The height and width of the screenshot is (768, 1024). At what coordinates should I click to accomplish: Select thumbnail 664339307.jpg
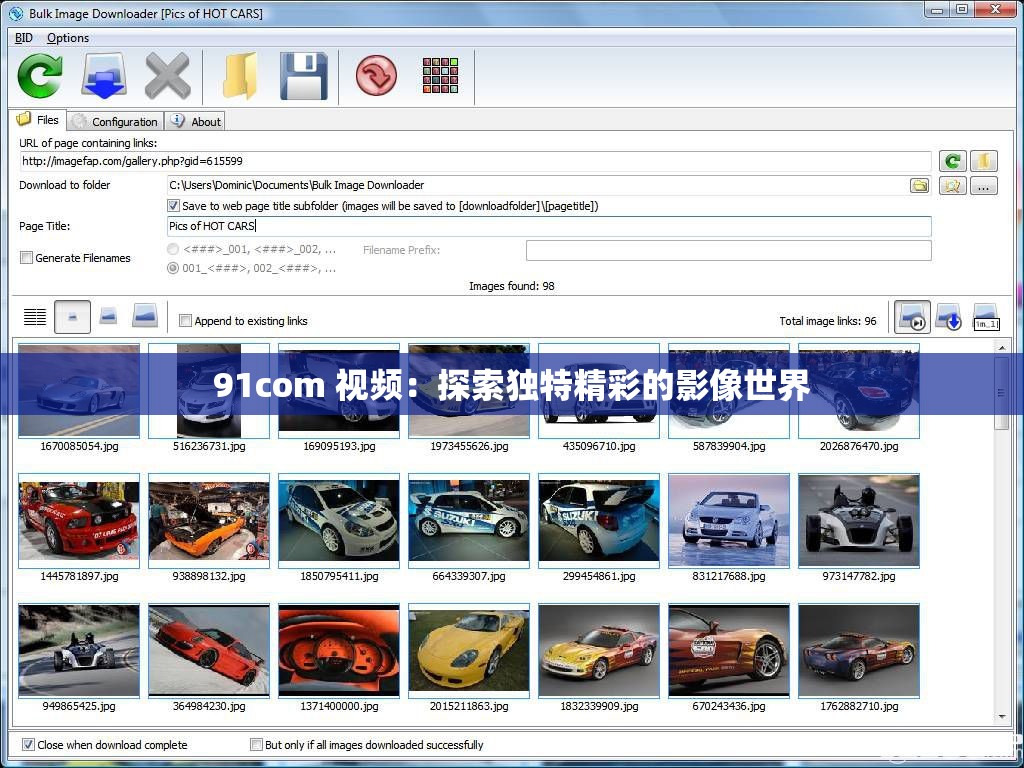[468, 520]
